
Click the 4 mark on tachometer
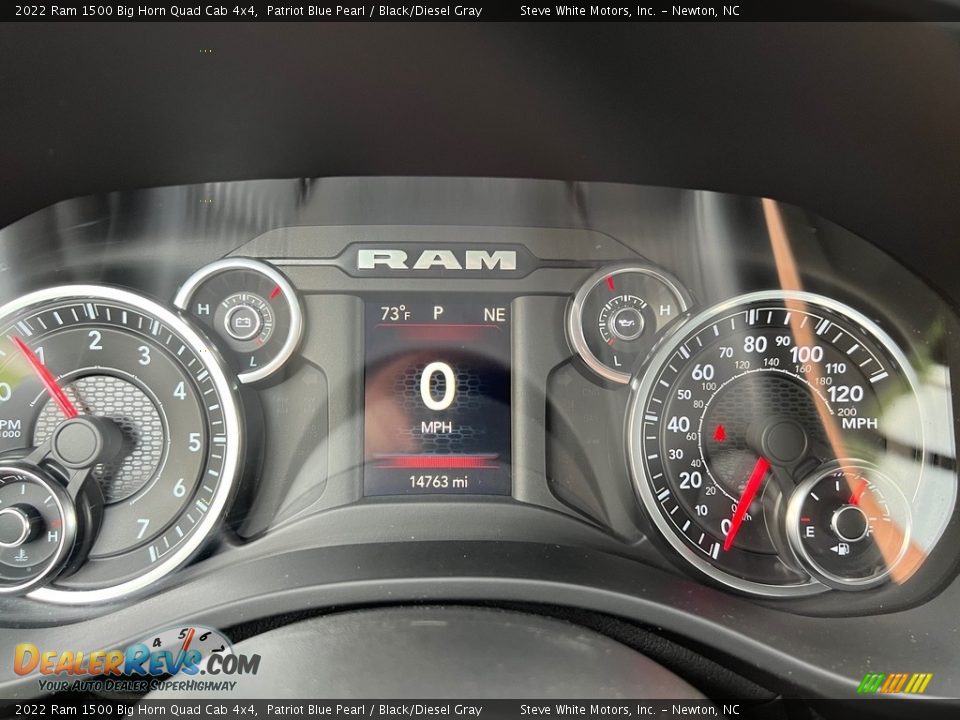pyautogui.click(x=180, y=391)
